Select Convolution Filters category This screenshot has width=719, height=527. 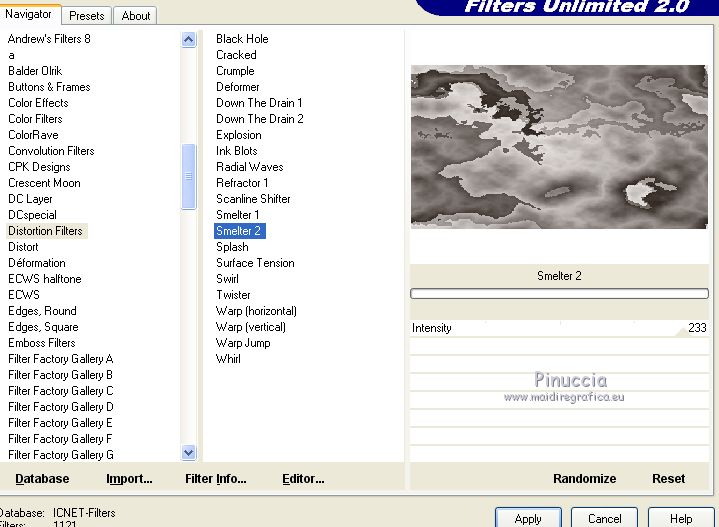(x=51, y=151)
